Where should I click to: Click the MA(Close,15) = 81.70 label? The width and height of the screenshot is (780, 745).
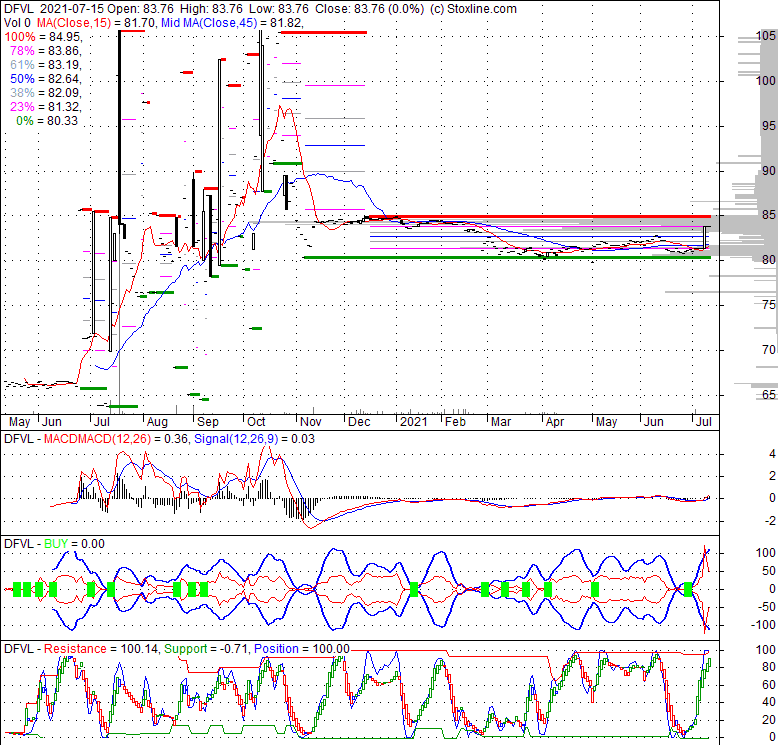coord(97,23)
